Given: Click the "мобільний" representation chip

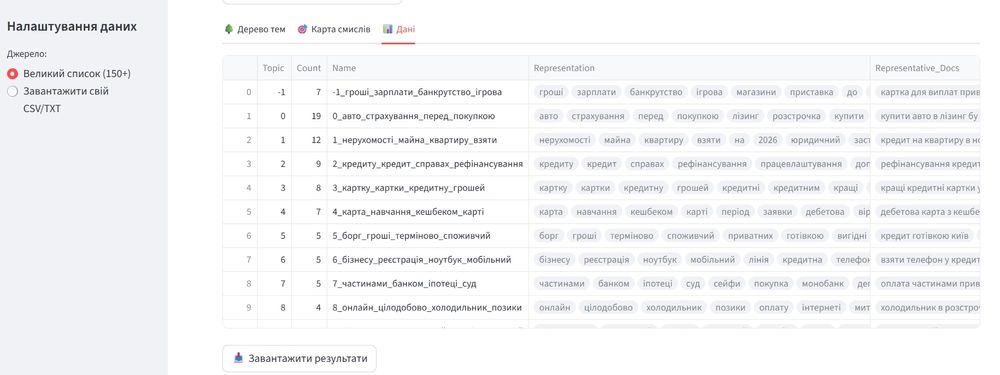Looking at the screenshot, I should [713, 260].
